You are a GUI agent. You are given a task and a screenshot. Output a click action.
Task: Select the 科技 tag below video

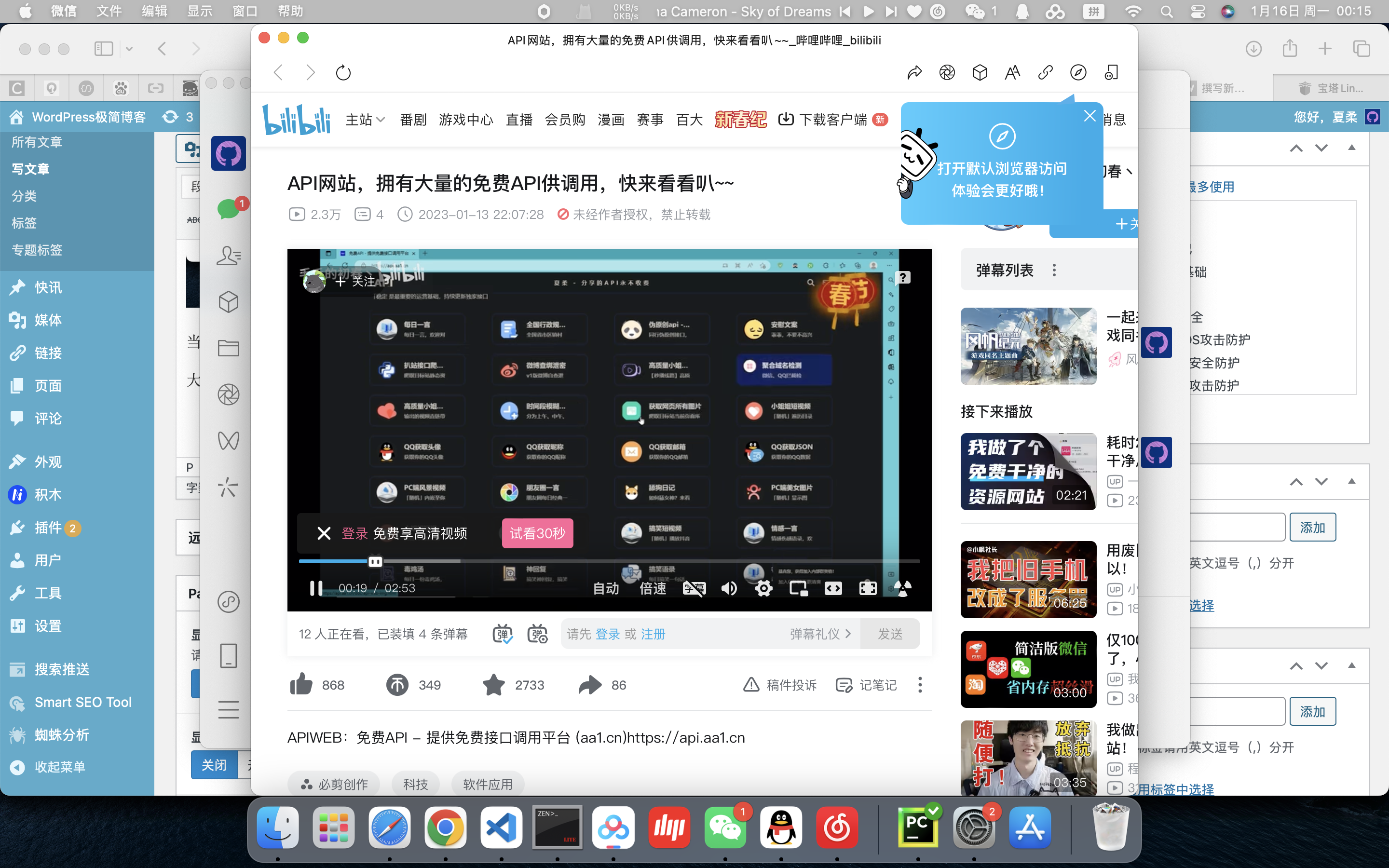[x=416, y=784]
